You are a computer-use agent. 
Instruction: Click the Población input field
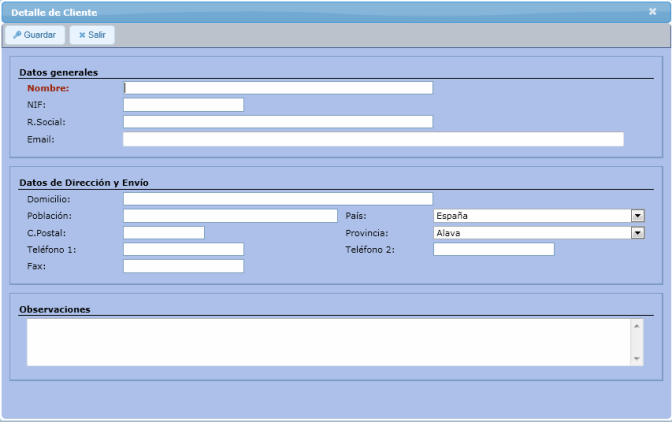(x=230, y=216)
